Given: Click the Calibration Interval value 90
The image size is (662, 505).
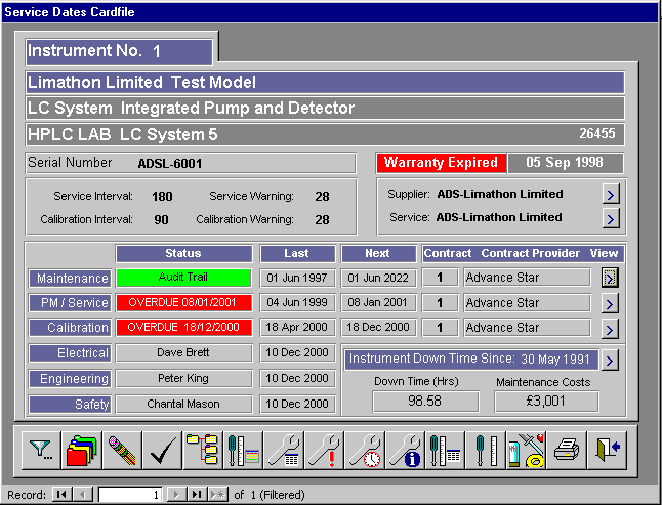Looking at the screenshot, I should point(161,220).
